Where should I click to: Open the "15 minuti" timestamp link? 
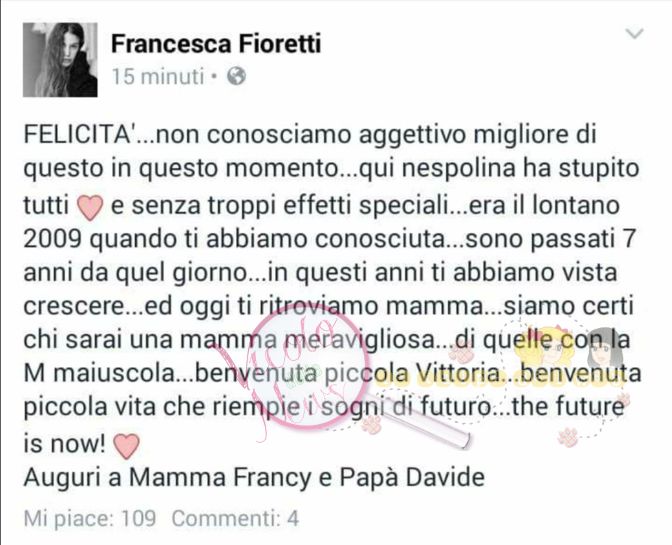click(158, 76)
